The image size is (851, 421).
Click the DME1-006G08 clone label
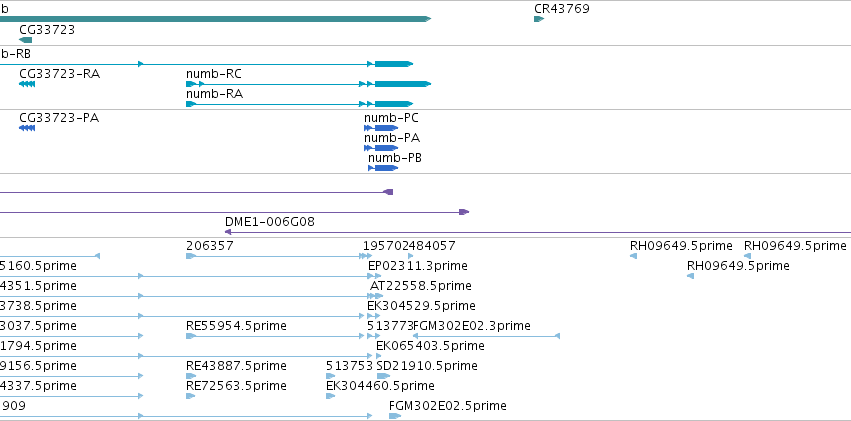coord(270,222)
